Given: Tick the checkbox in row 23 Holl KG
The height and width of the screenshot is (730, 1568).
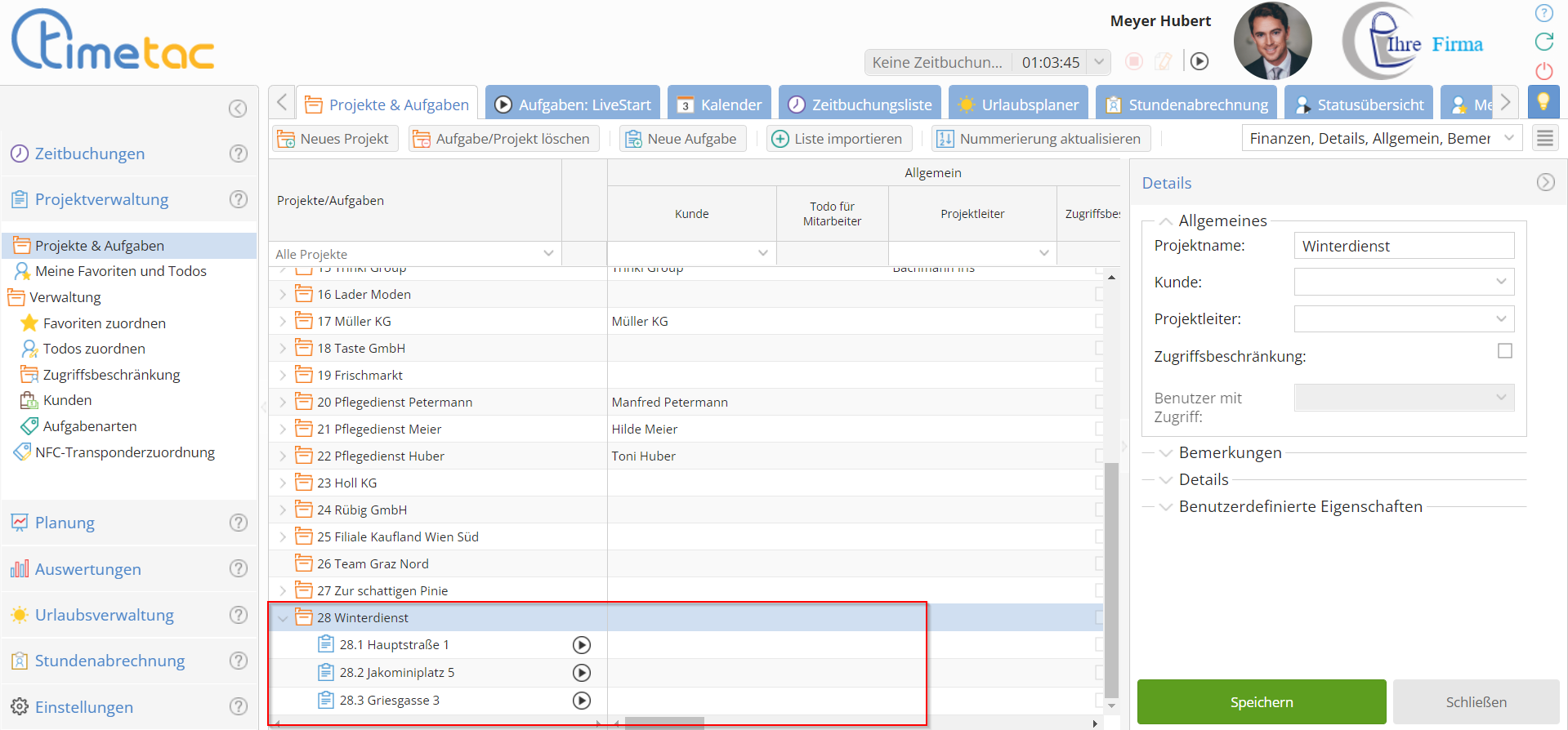Looking at the screenshot, I should coord(1099,483).
